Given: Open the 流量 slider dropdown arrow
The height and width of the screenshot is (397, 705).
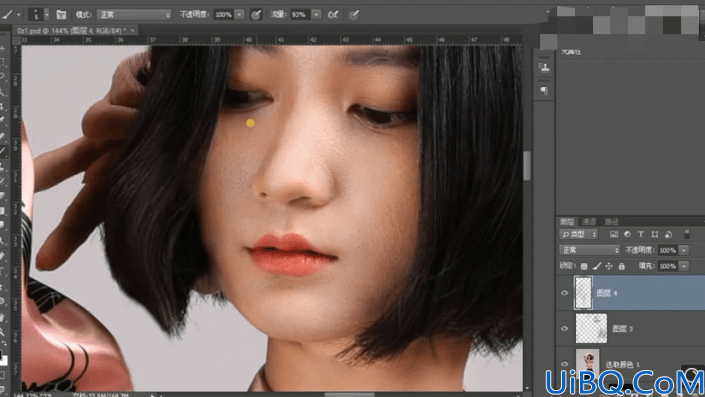Looking at the screenshot, I should point(317,15).
